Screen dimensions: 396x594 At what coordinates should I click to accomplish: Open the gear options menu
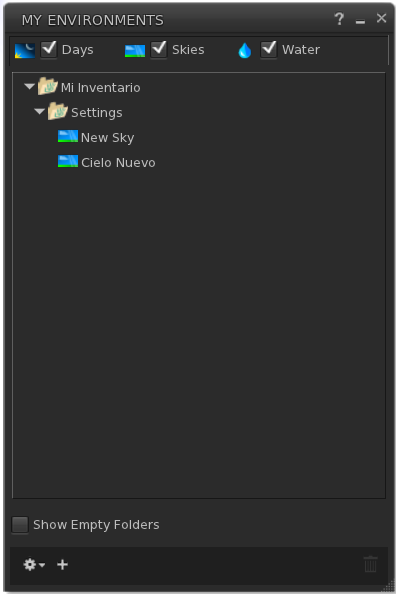(x=34, y=565)
